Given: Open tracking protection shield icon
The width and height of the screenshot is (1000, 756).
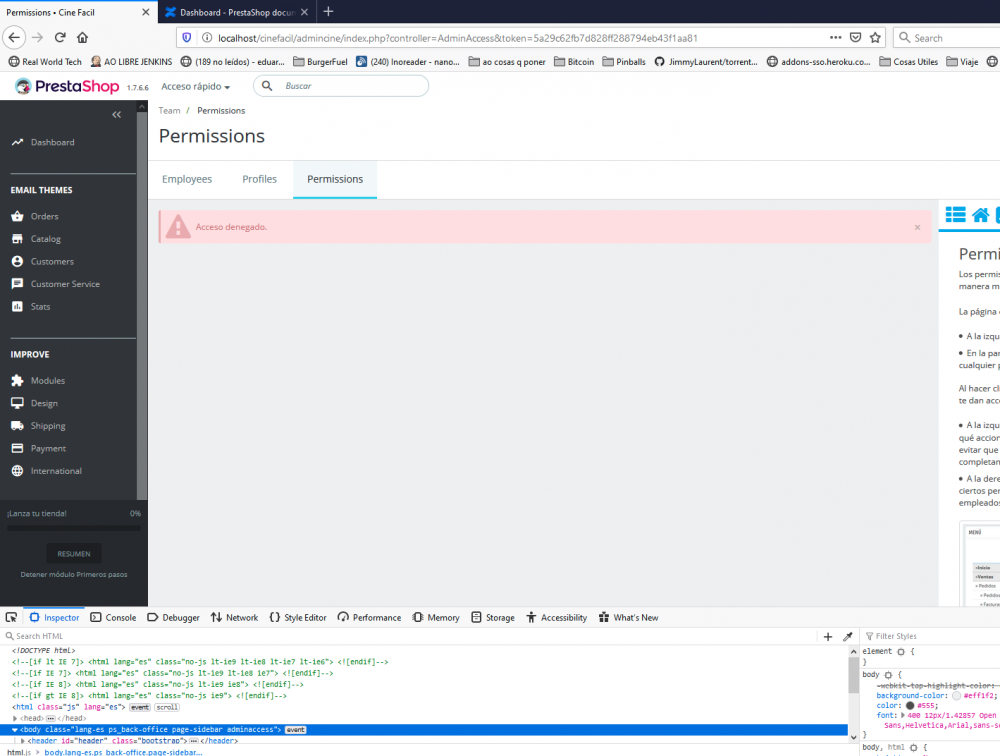Looking at the screenshot, I should pos(186,38).
